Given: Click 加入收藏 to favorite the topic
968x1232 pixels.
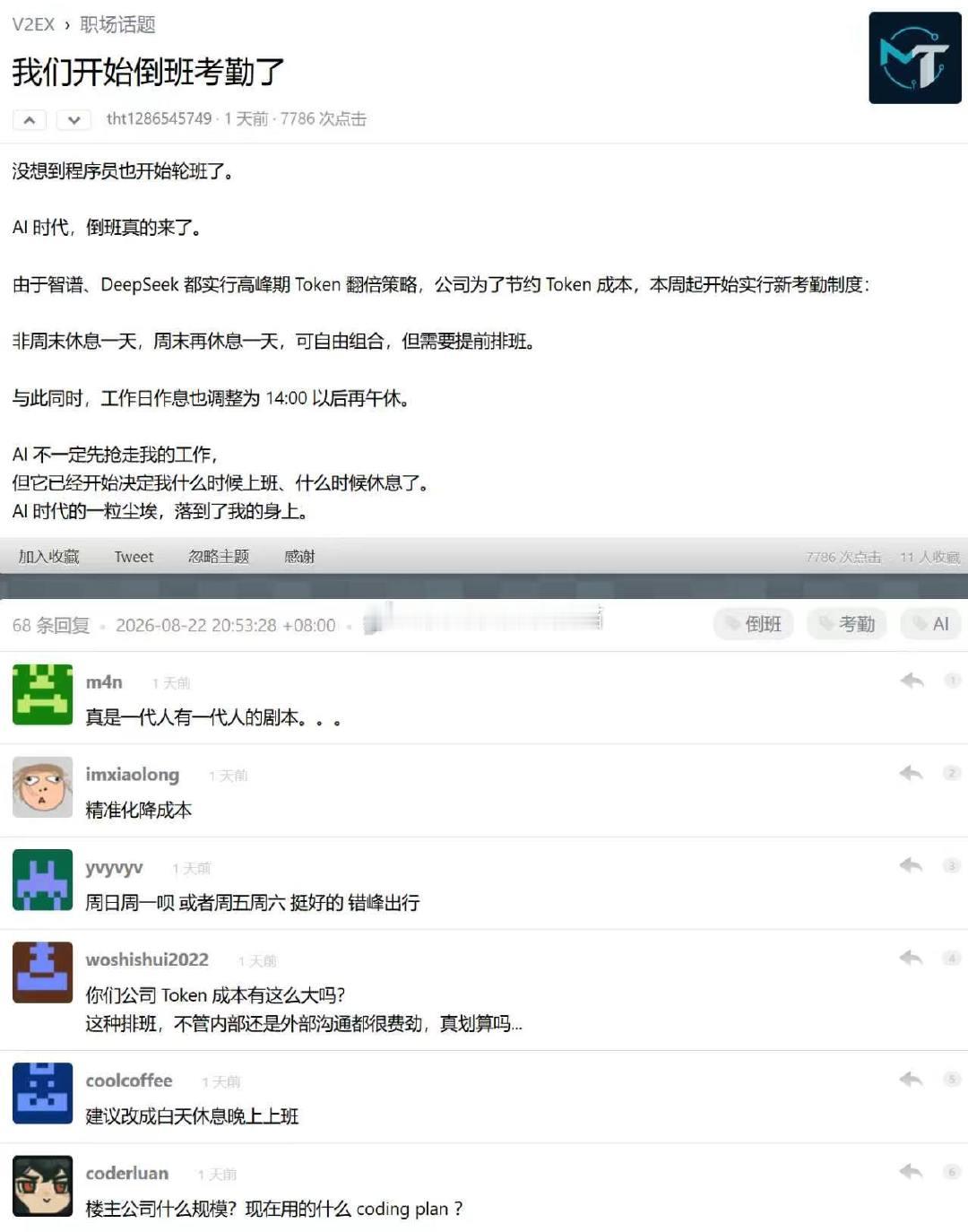Looking at the screenshot, I should coord(48,557).
